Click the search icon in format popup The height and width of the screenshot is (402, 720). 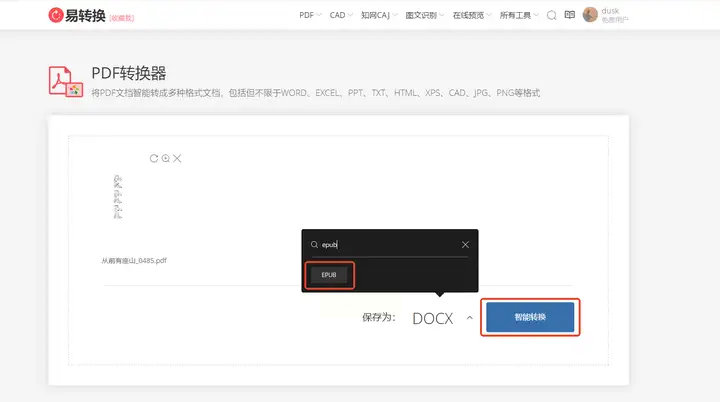click(315, 244)
